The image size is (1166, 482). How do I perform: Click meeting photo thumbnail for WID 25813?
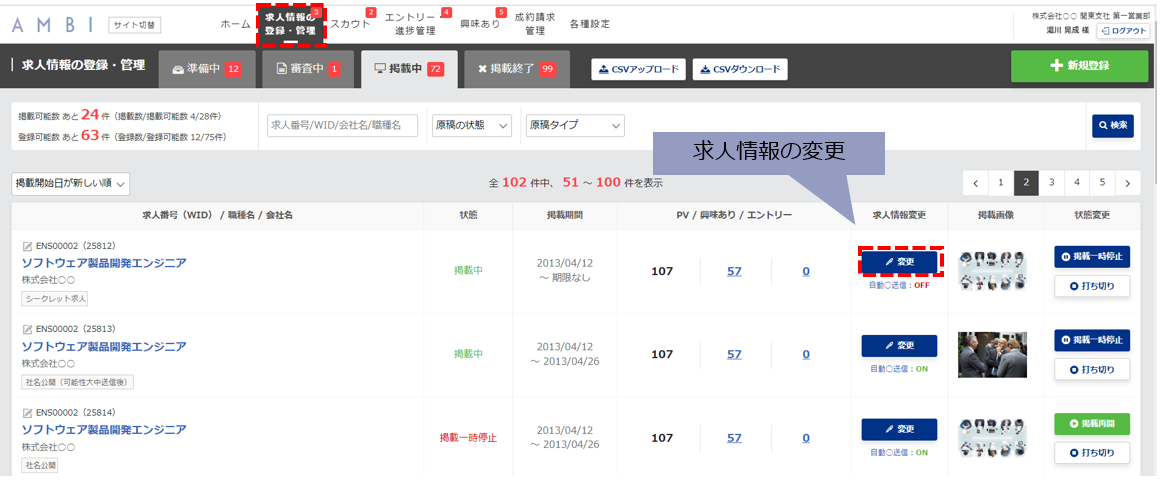coord(993,355)
